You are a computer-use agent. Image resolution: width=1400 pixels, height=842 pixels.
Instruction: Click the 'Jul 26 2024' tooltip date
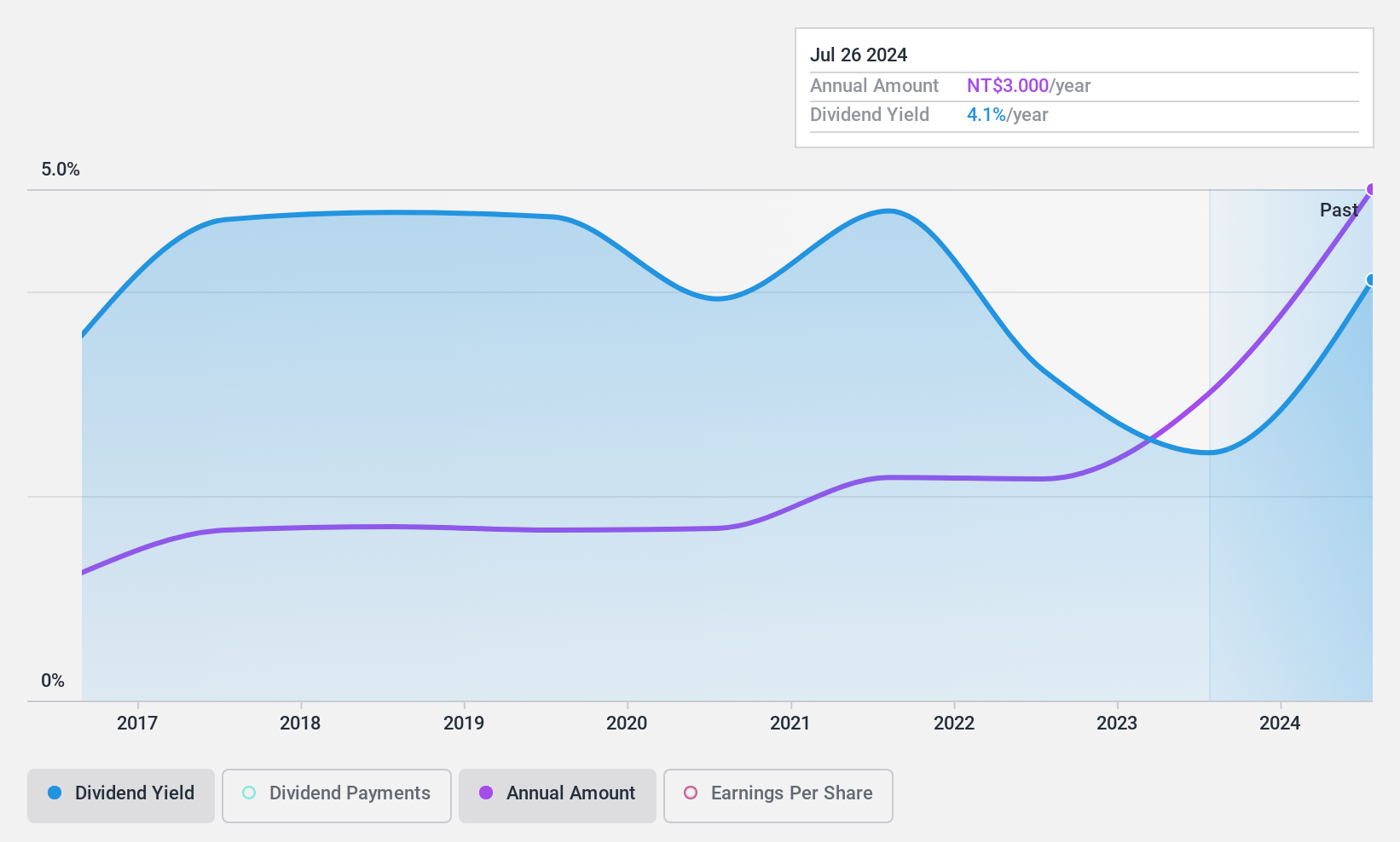pos(859,55)
